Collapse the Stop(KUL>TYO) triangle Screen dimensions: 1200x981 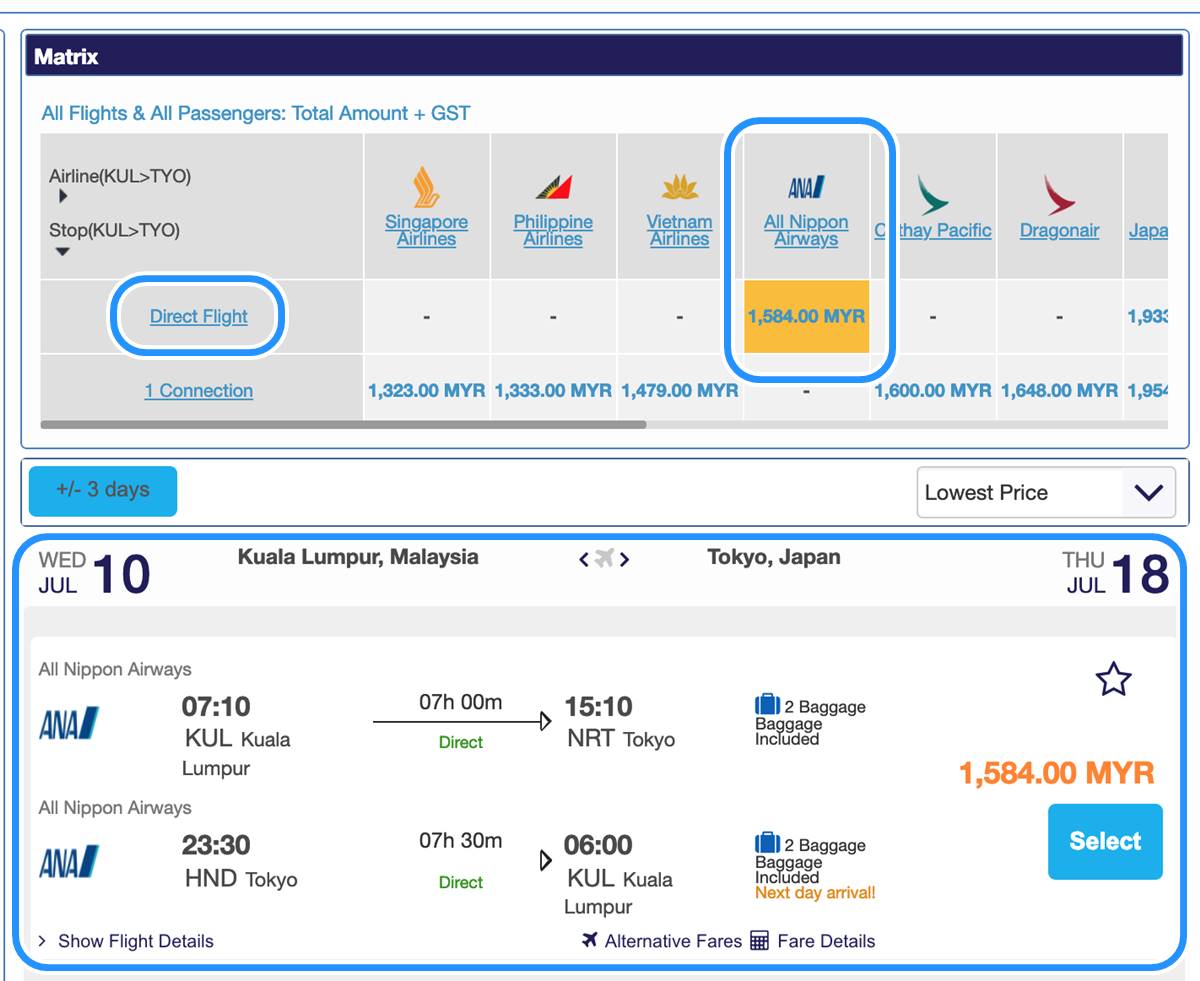[x=62, y=251]
